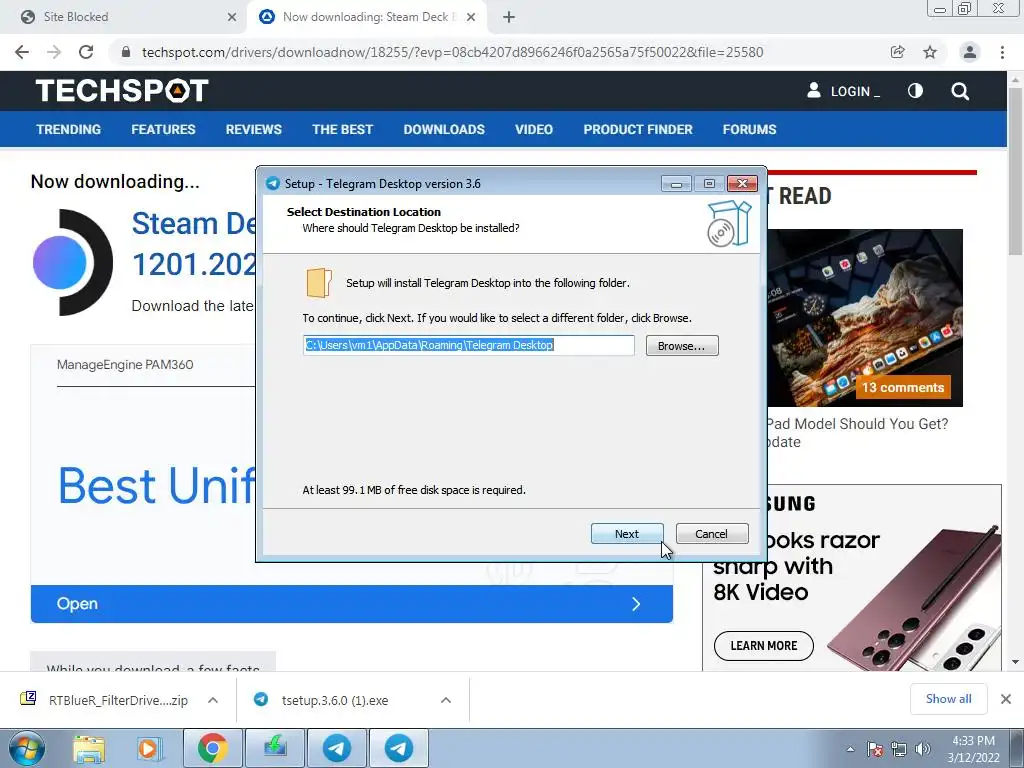Click volume speaker tray icon
The image size is (1024, 768).
(923, 749)
